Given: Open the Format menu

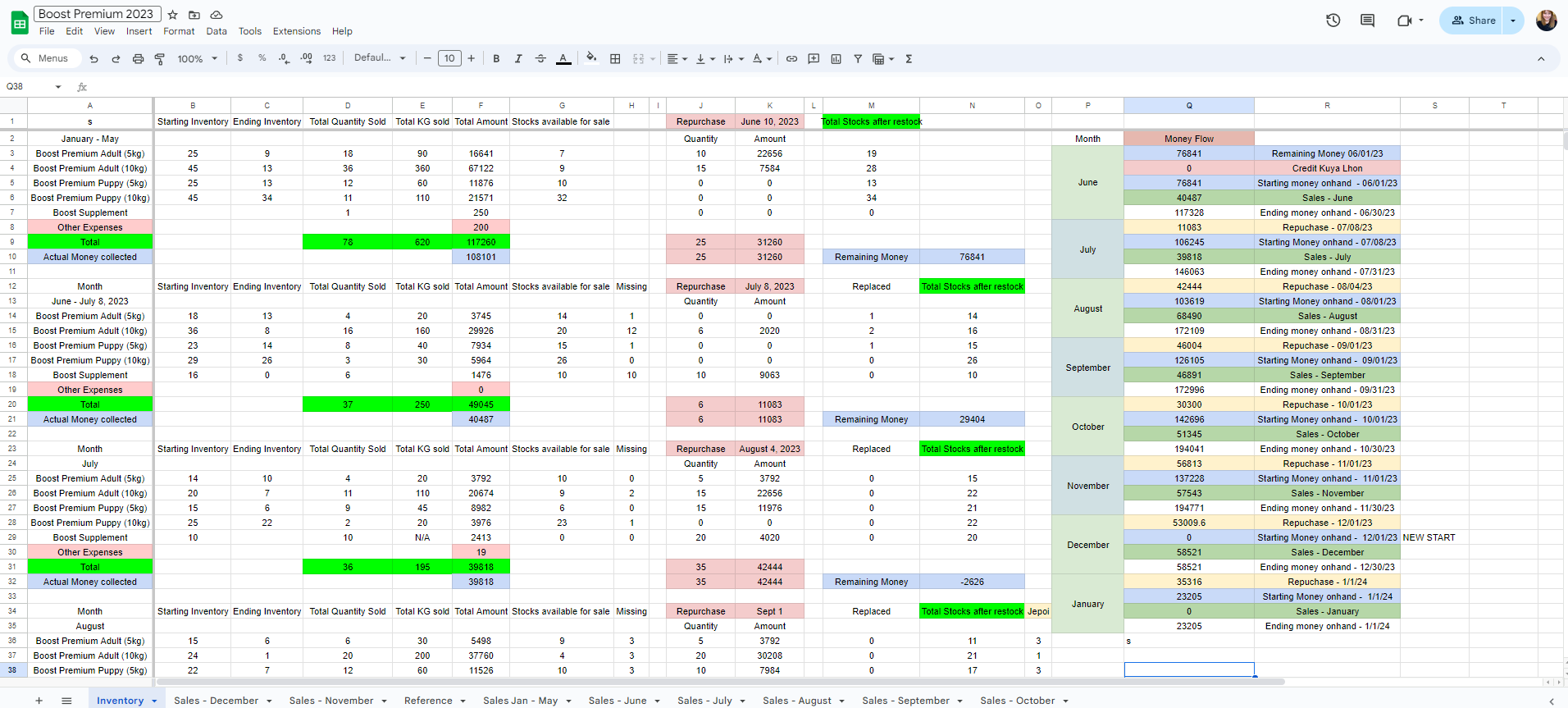Looking at the screenshot, I should coord(179,31).
